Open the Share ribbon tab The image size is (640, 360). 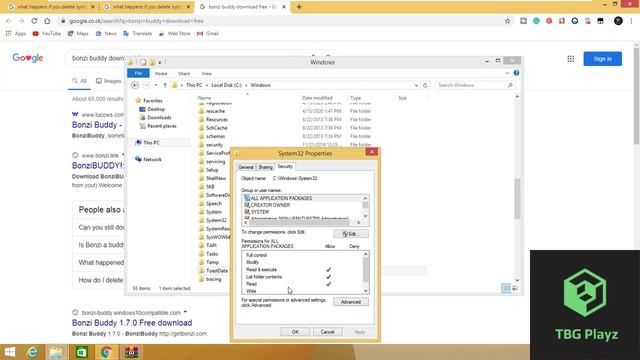[x=184, y=73]
